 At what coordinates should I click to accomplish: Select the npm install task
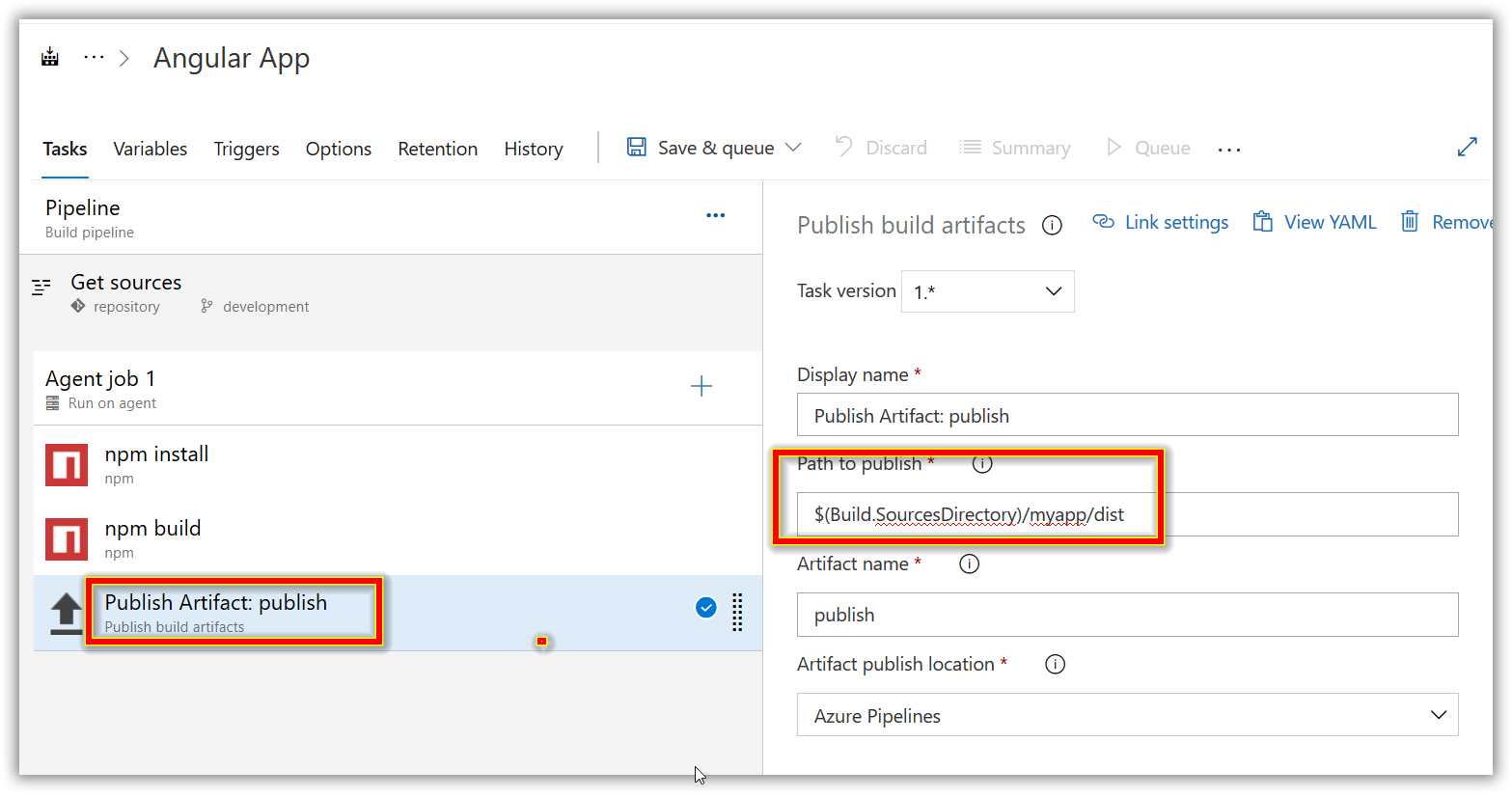(x=398, y=464)
